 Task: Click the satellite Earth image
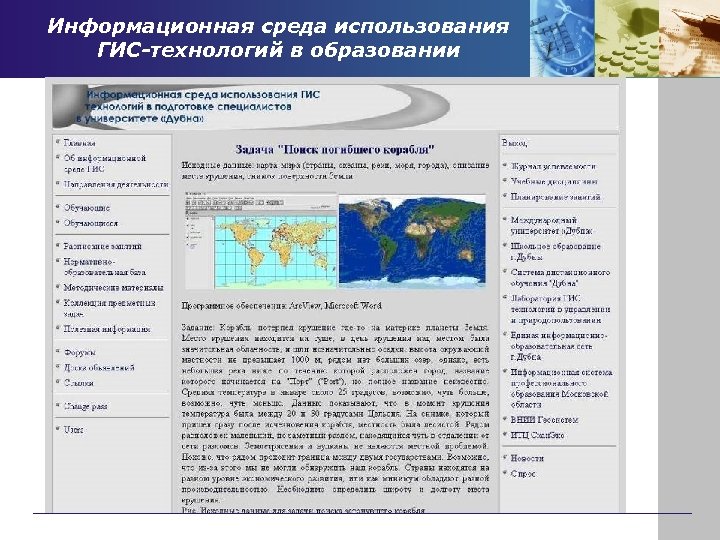(412, 241)
